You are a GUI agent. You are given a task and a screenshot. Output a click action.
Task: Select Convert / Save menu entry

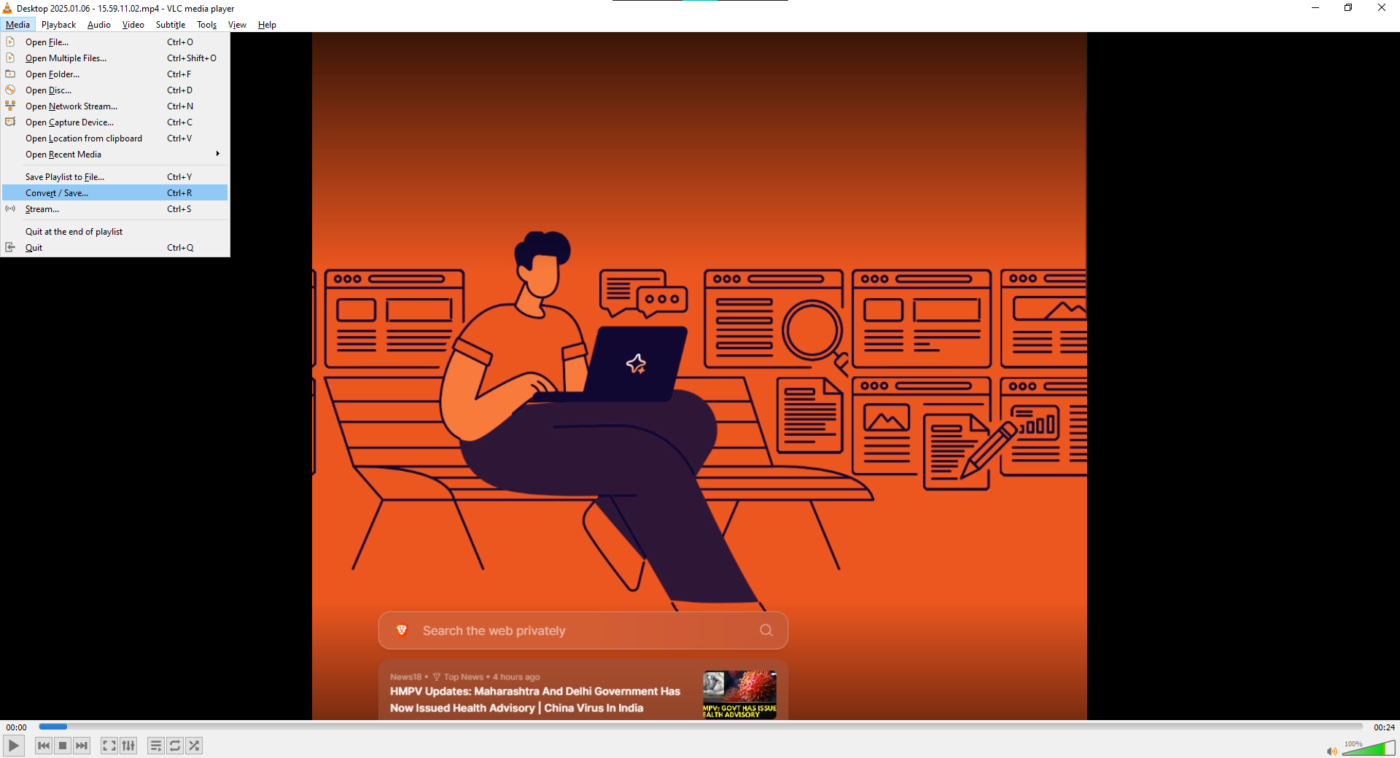pos(114,193)
